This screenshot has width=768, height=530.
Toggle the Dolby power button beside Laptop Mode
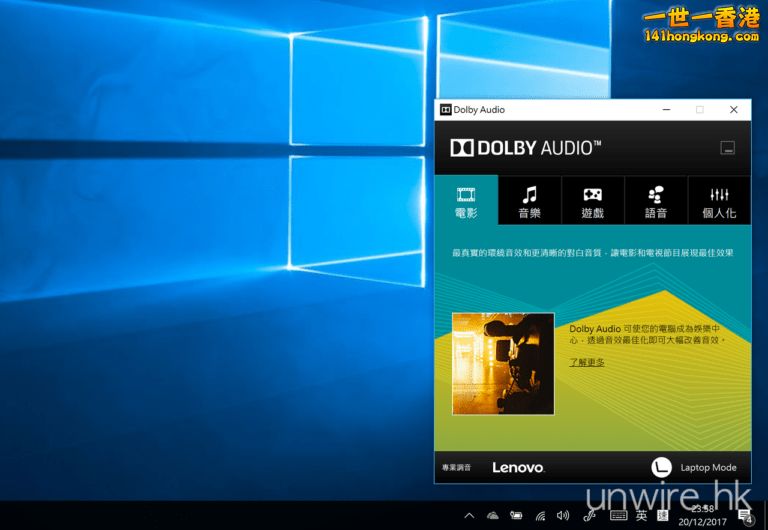[x=661, y=467]
